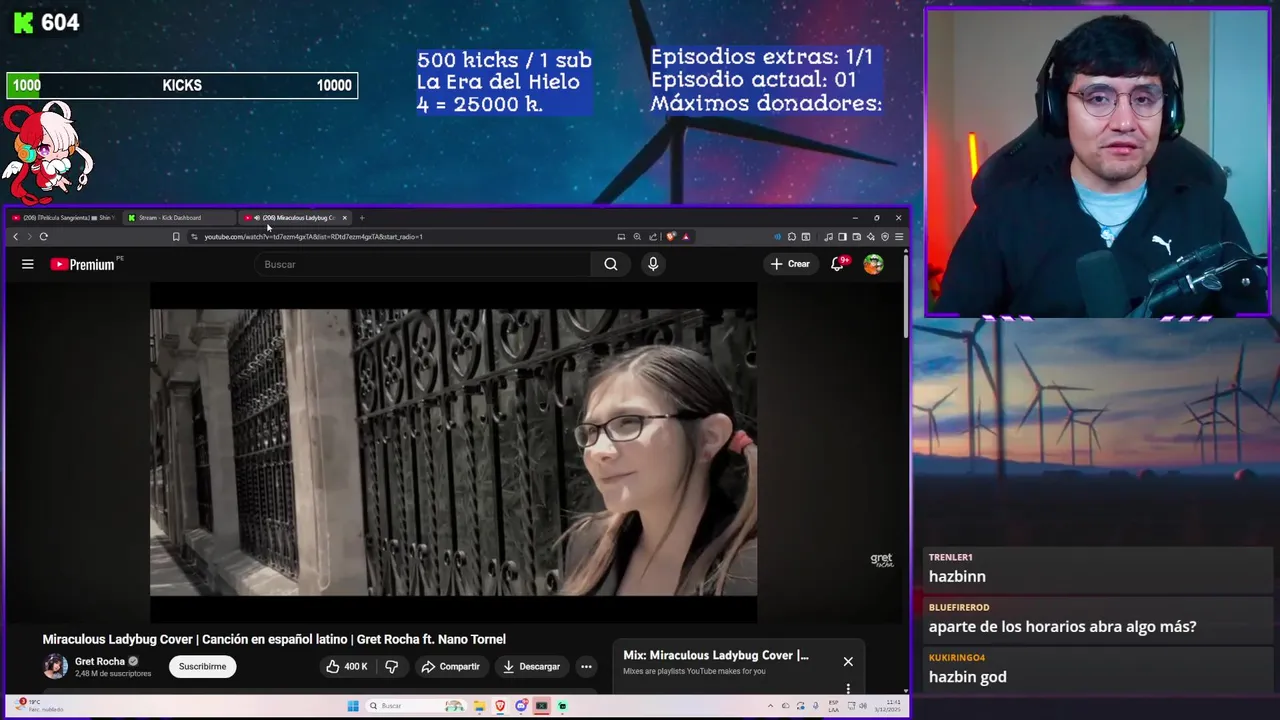Click the YouTube Buscar search field
This screenshot has height=720, width=1280.
tap(422, 264)
